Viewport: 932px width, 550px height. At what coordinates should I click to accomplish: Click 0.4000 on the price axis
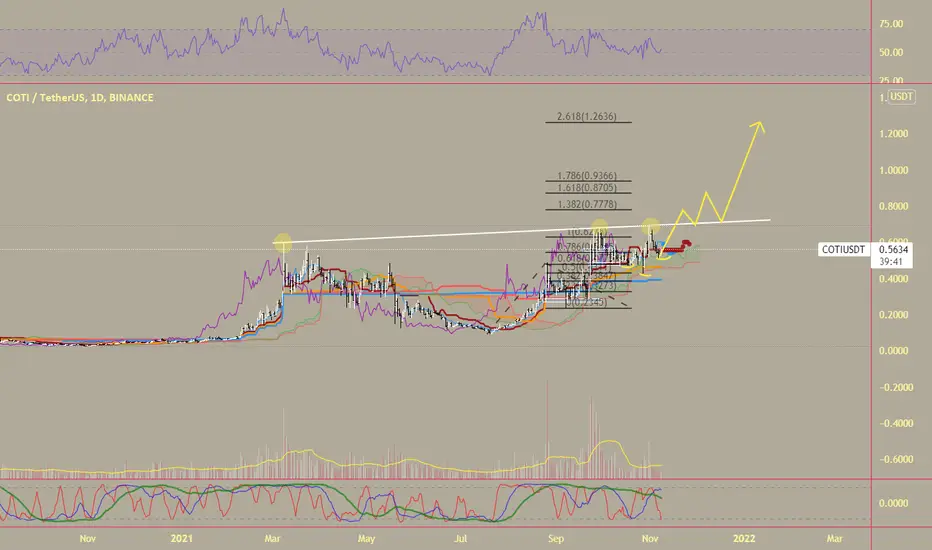point(893,279)
